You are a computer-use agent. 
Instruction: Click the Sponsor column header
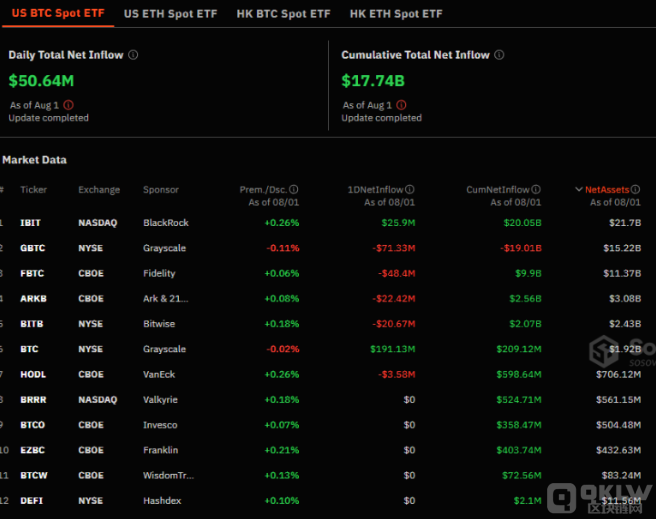coord(160,190)
